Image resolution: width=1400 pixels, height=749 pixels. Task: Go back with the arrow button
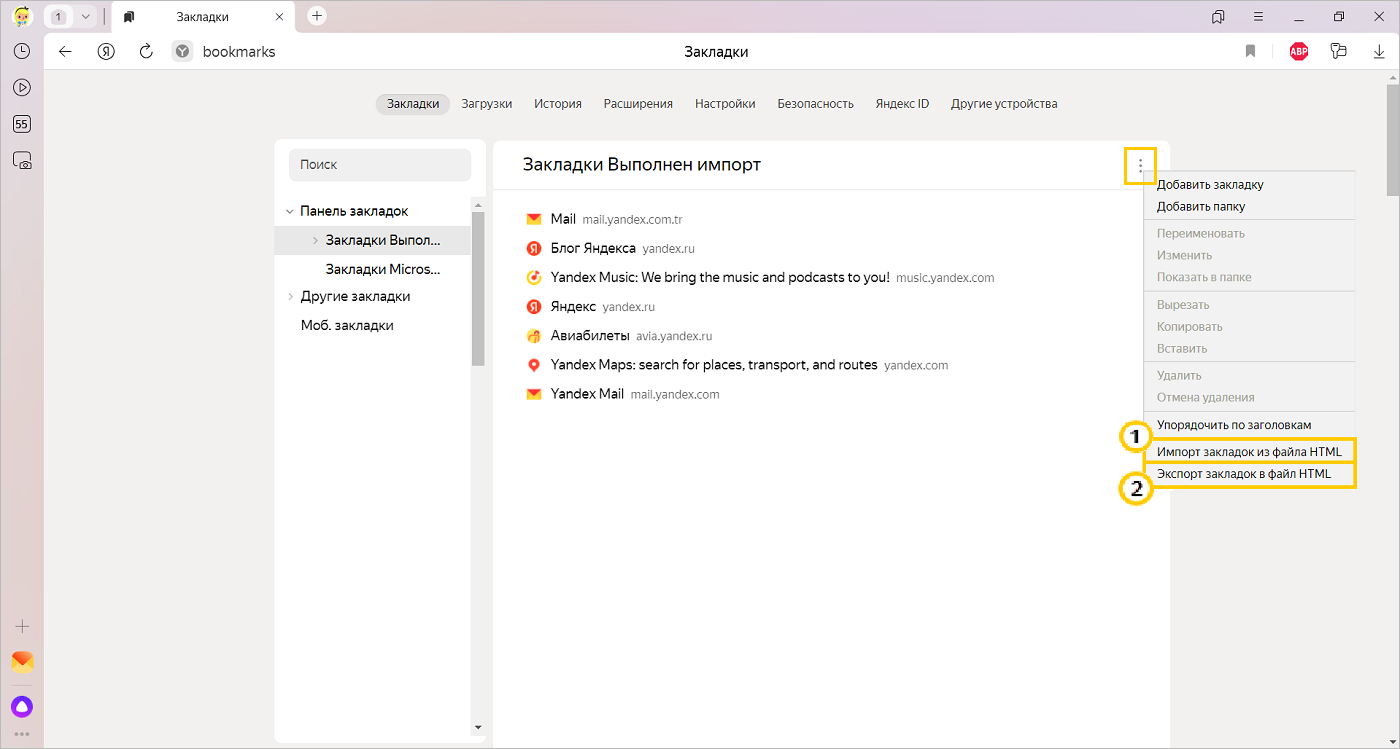pyautogui.click(x=65, y=52)
